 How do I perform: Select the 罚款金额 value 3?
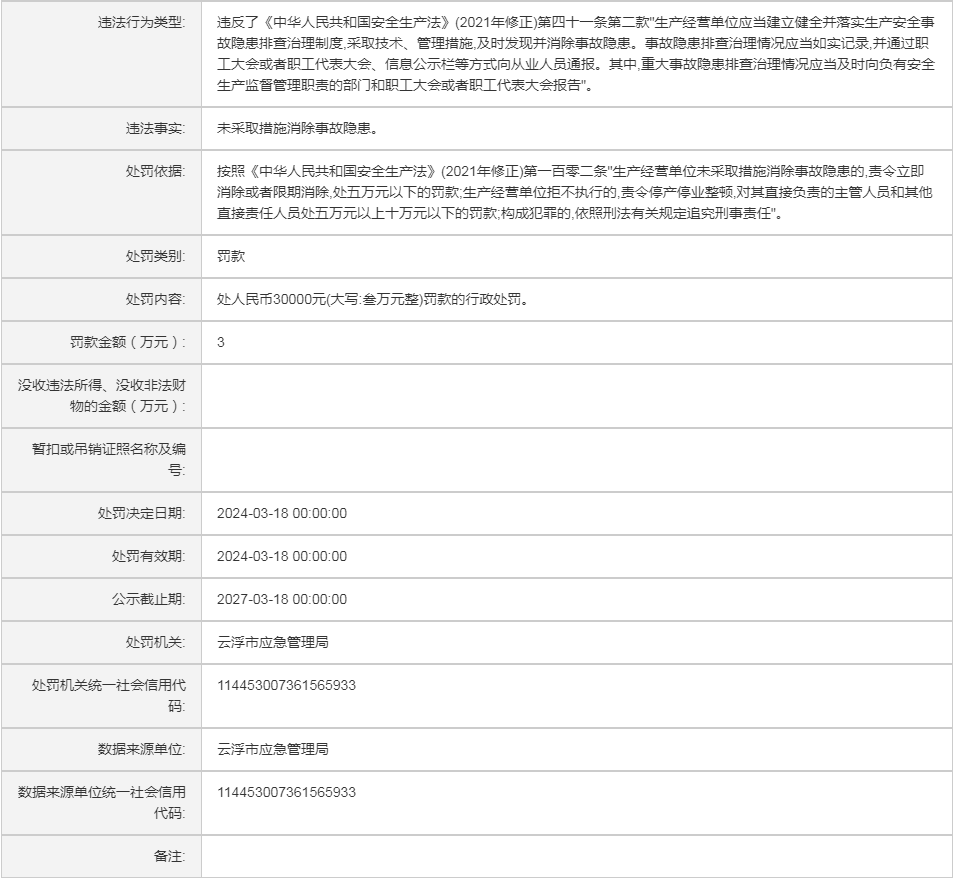coord(221,342)
